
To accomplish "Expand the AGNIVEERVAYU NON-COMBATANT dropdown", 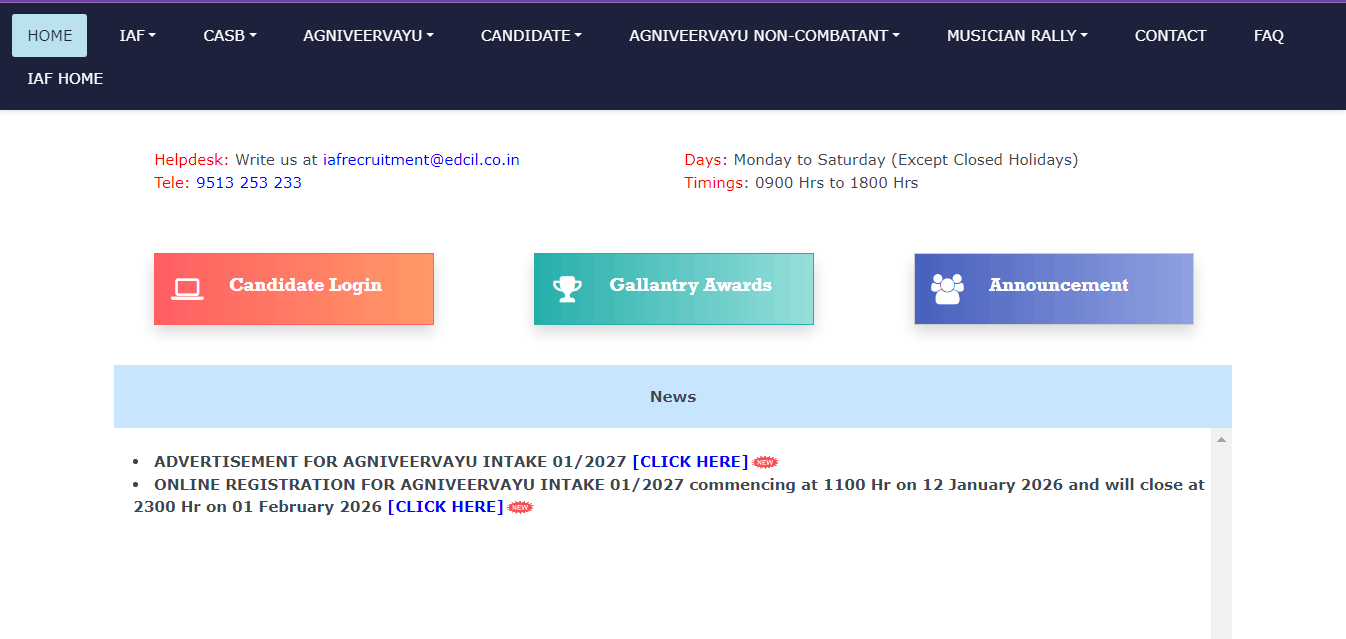I will click(x=764, y=35).
